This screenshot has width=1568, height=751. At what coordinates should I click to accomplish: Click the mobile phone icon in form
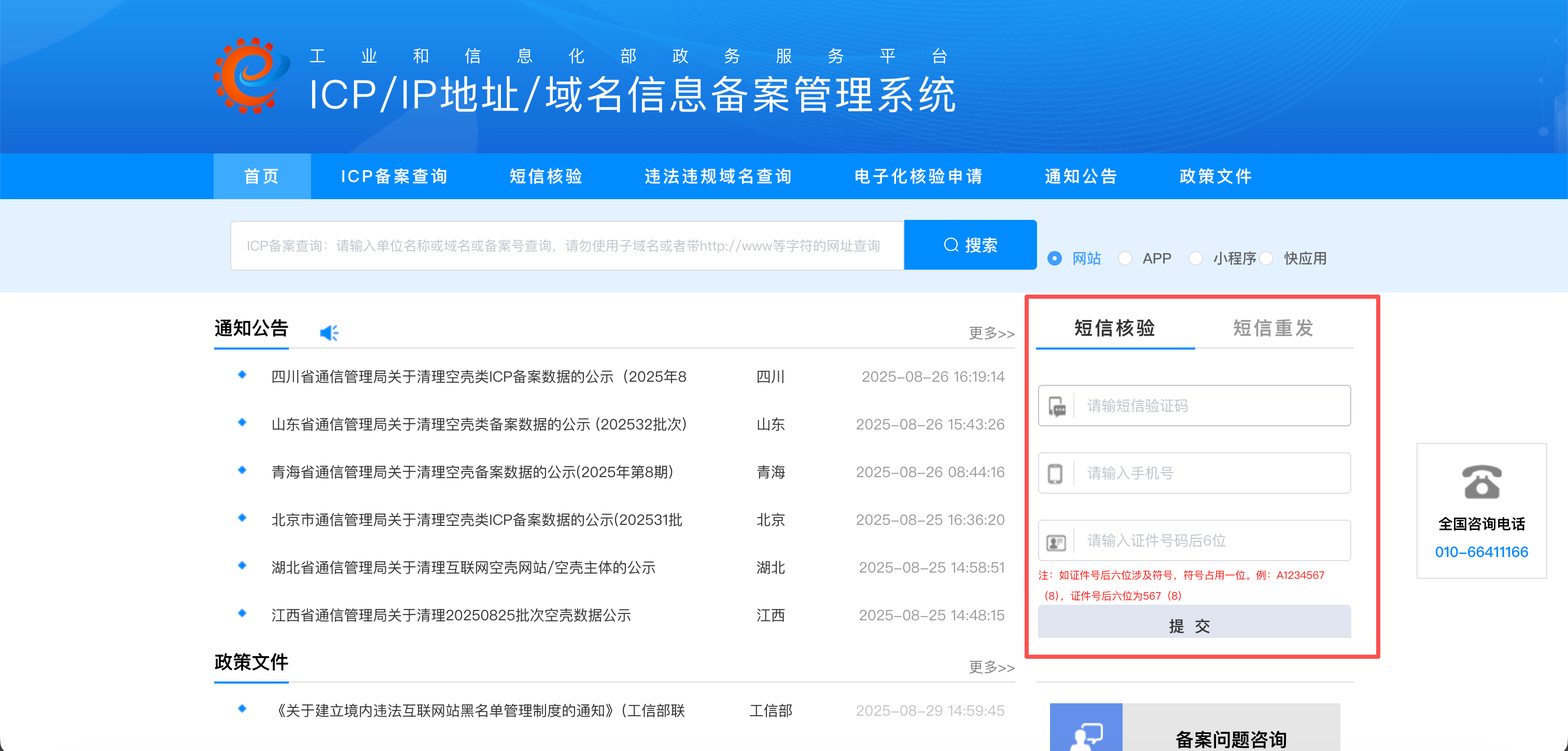1055,473
